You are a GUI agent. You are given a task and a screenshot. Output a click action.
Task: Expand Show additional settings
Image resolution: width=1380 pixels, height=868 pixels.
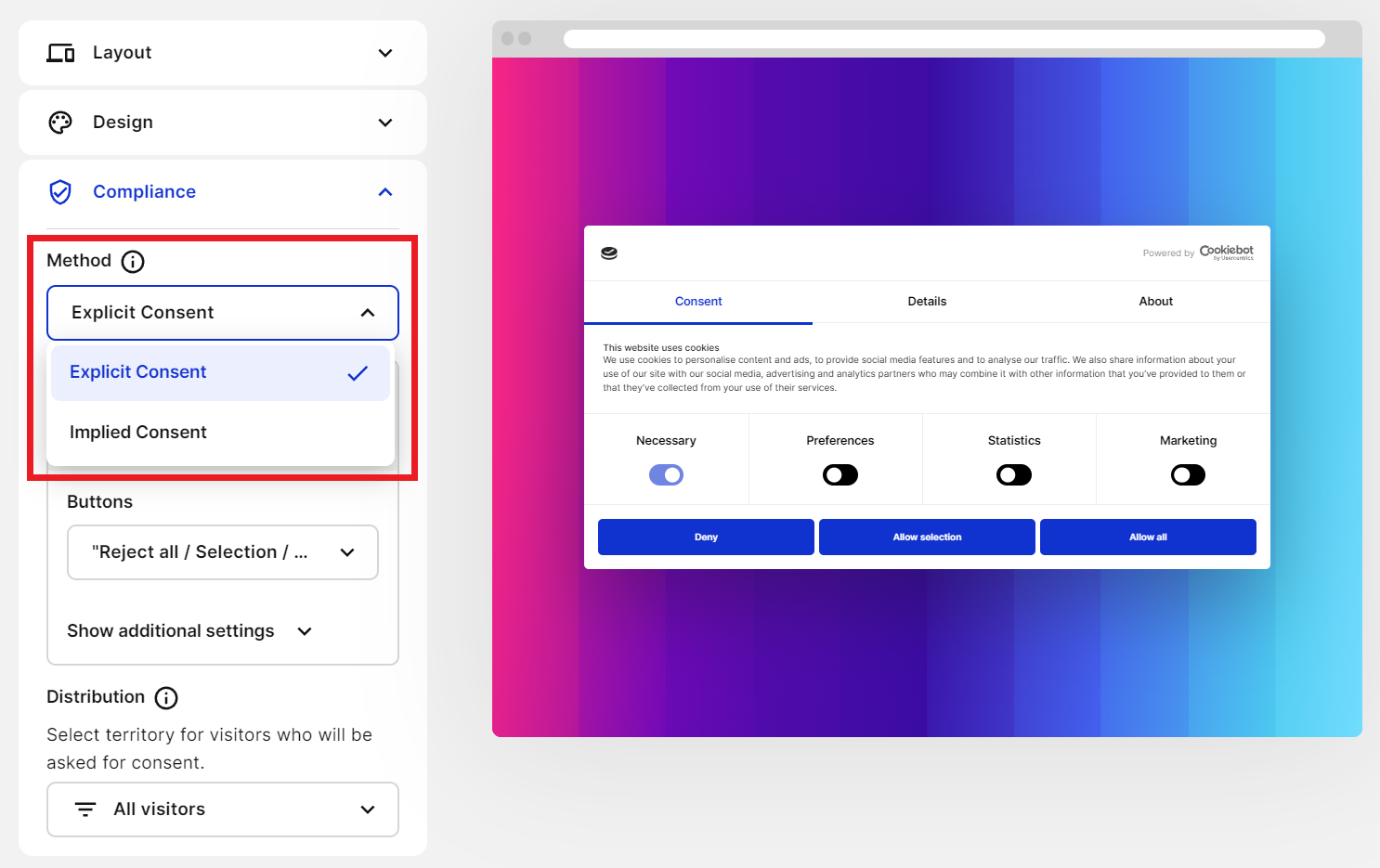(x=189, y=631)
